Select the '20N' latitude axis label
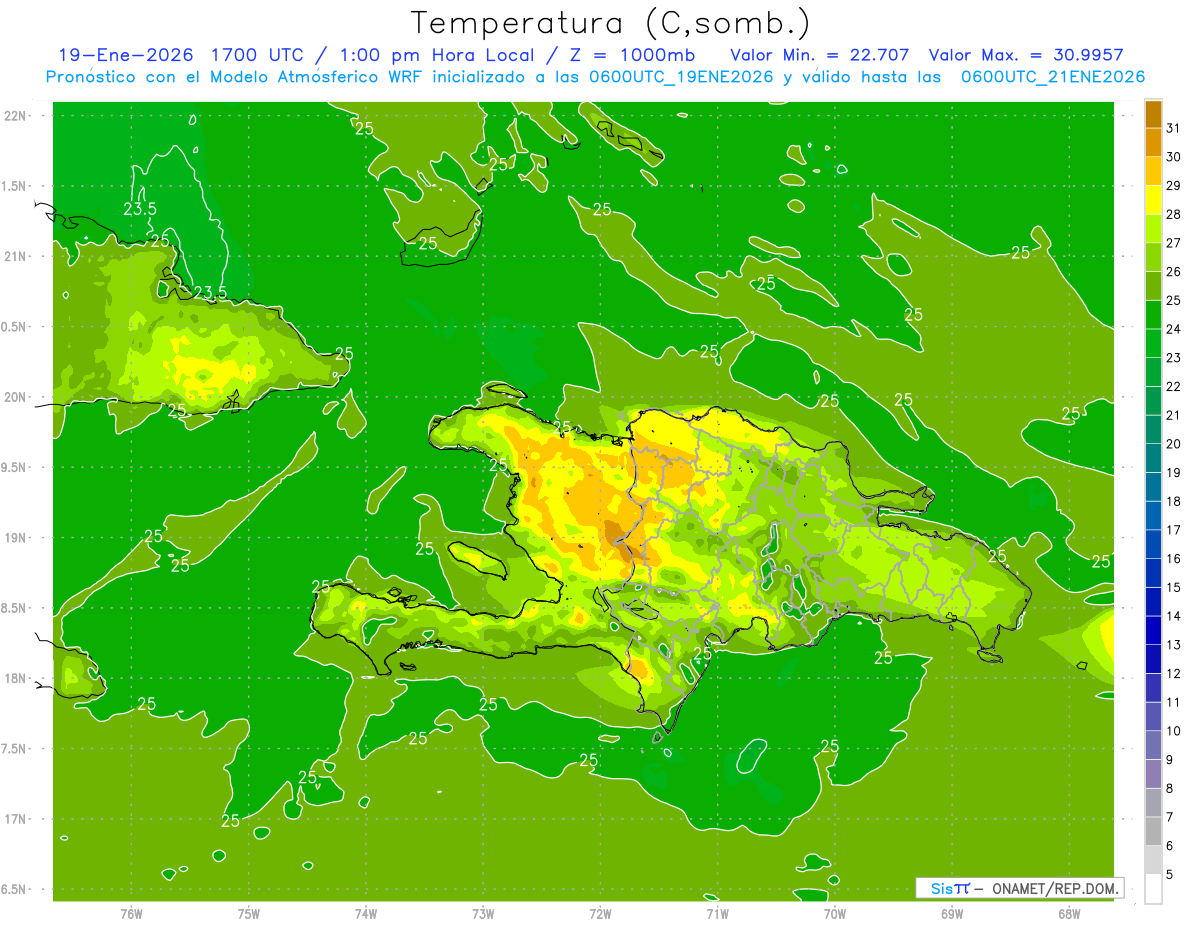This screenshot has height=927, width=1200. (x=15, y=397)
